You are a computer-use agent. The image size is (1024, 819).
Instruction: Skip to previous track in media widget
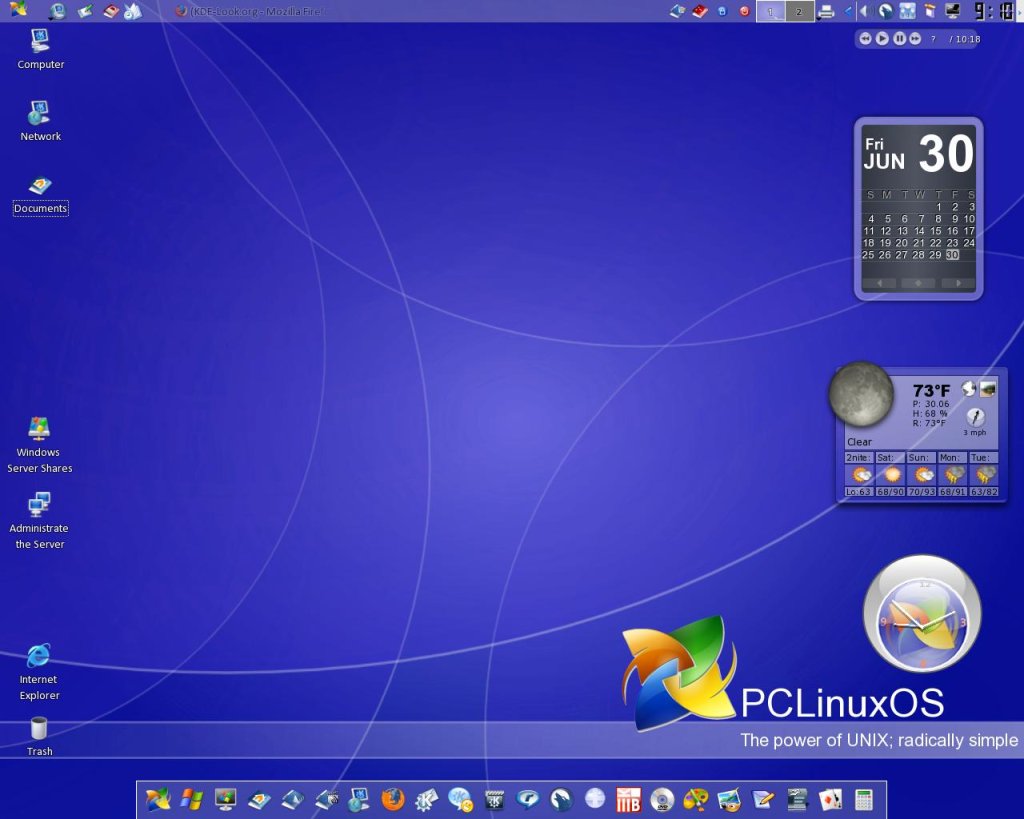point(865,39)
